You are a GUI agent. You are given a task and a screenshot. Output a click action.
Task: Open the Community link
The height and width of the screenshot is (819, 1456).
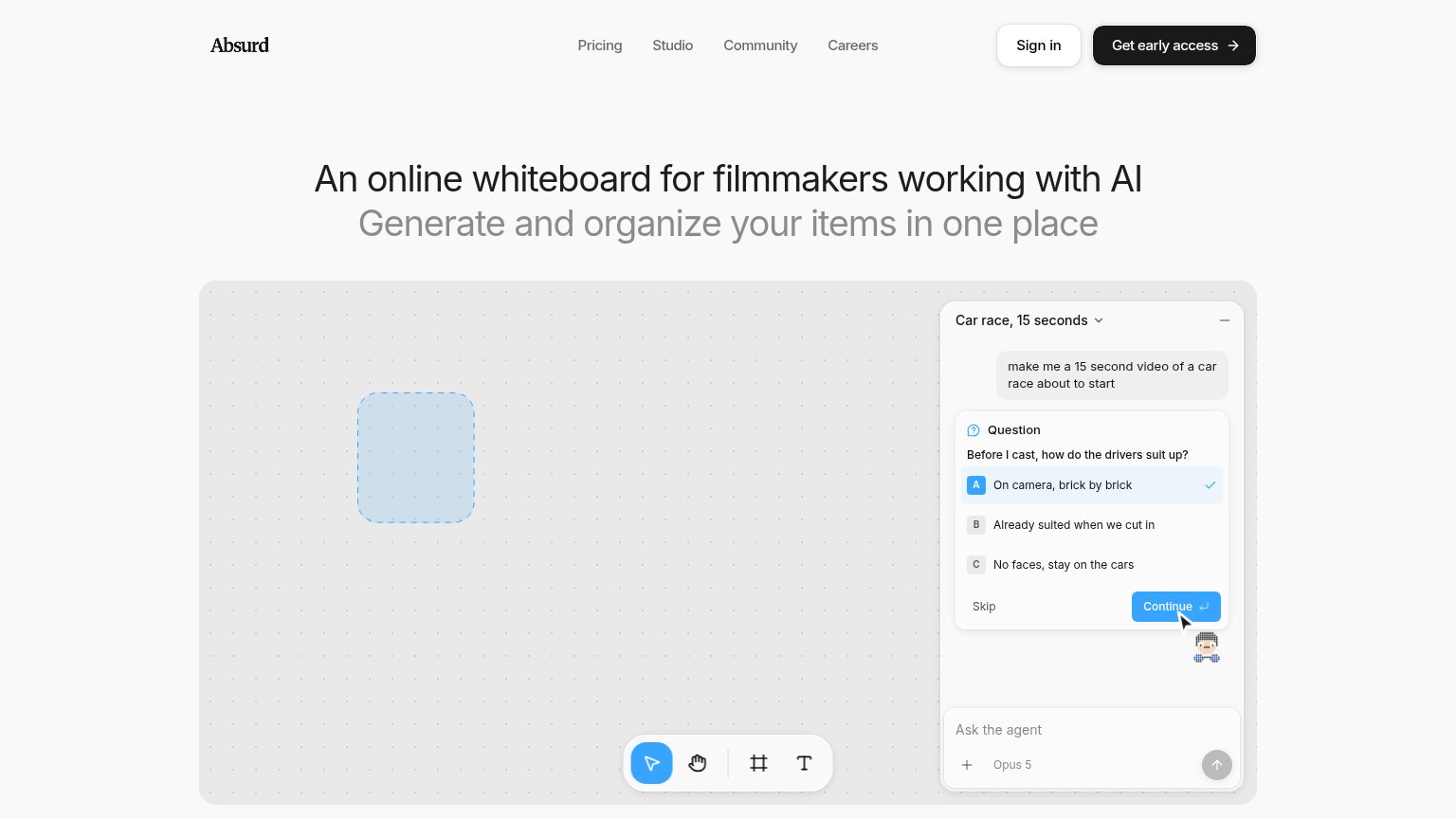760,45
